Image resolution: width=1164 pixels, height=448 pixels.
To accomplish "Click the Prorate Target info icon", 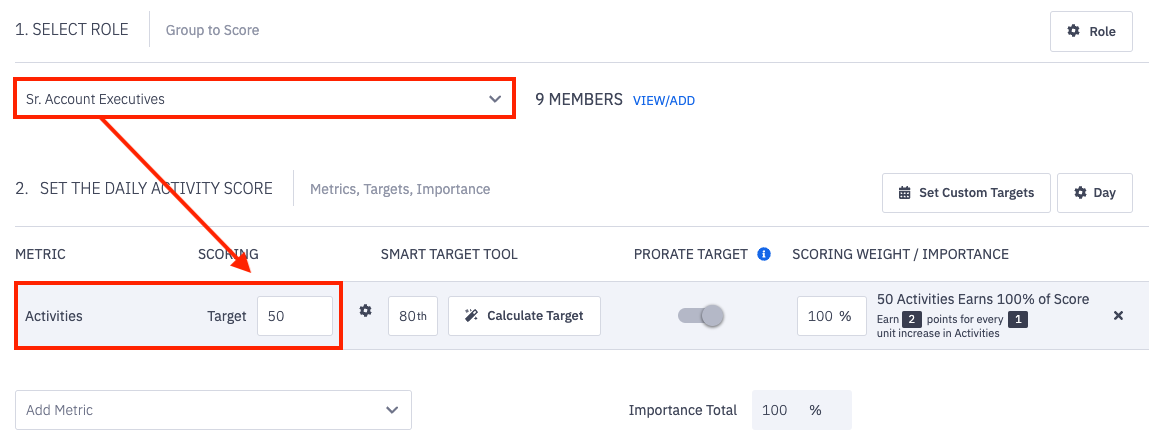I will [x=764, y=254].
